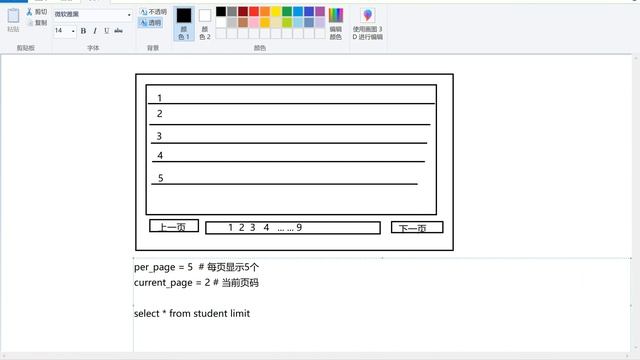Pick the light gray palette swatch
640x360 pixels.
click(x=232, y=22)
